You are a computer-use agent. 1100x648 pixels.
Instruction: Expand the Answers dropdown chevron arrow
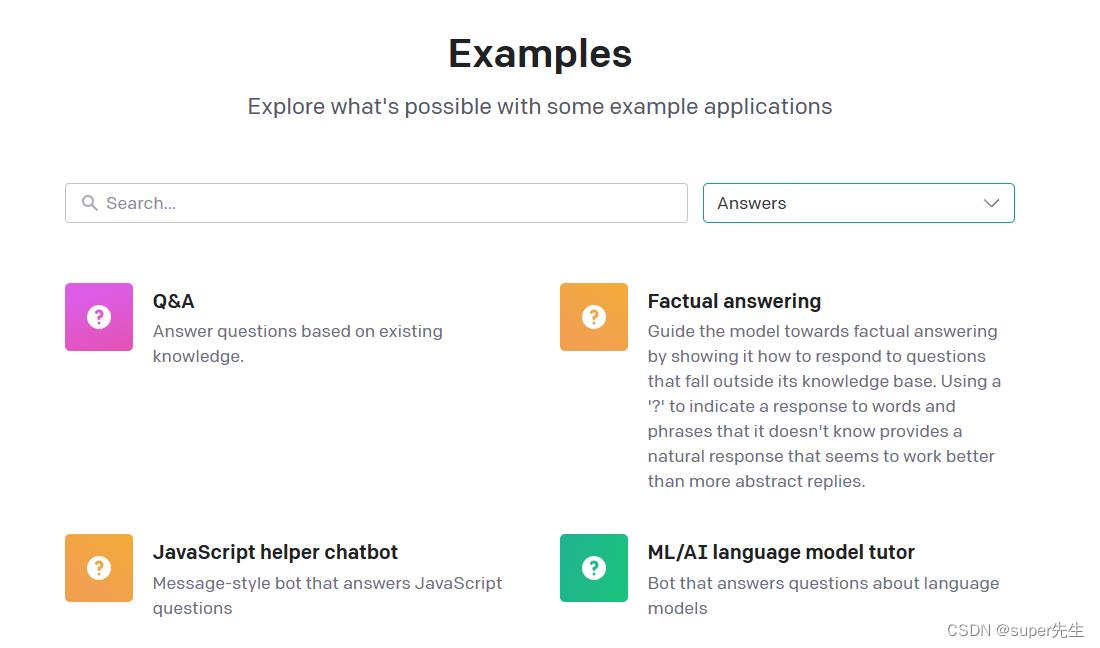point(991,203)
